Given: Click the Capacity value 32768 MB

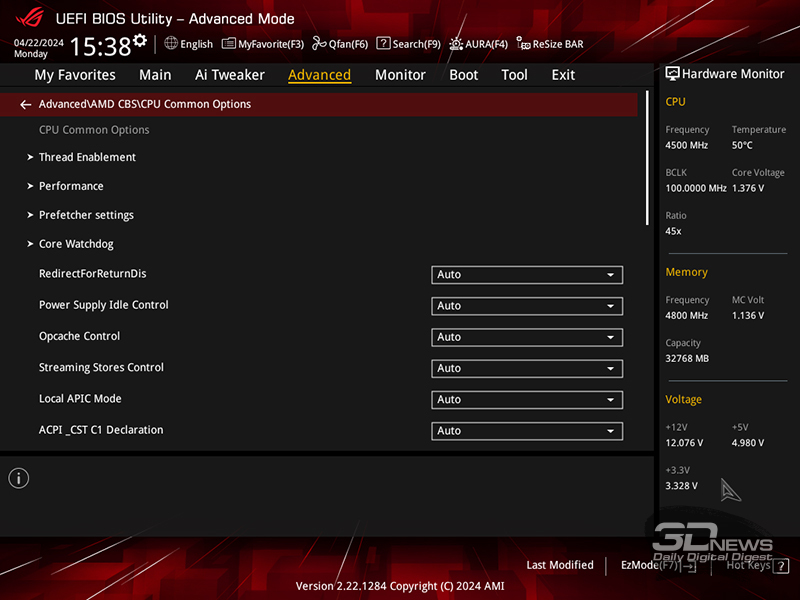Looking at the screenshot, I should coord(687,359).
